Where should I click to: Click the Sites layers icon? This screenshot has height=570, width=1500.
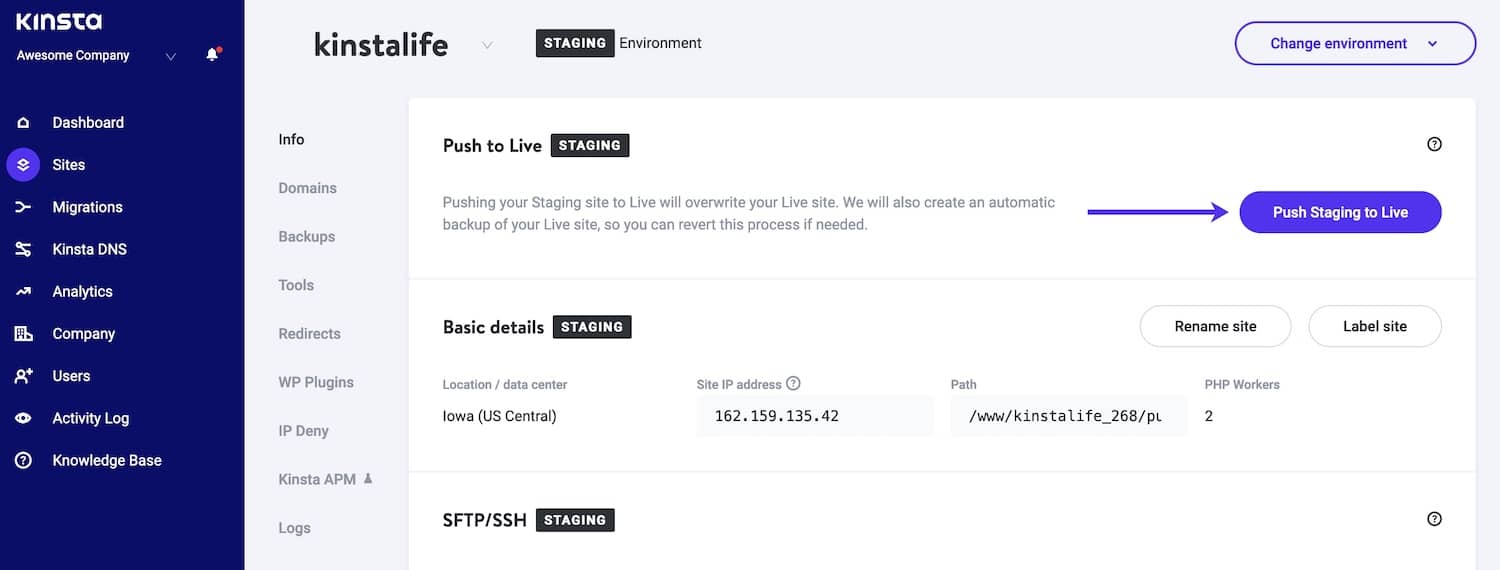(23, 165)
